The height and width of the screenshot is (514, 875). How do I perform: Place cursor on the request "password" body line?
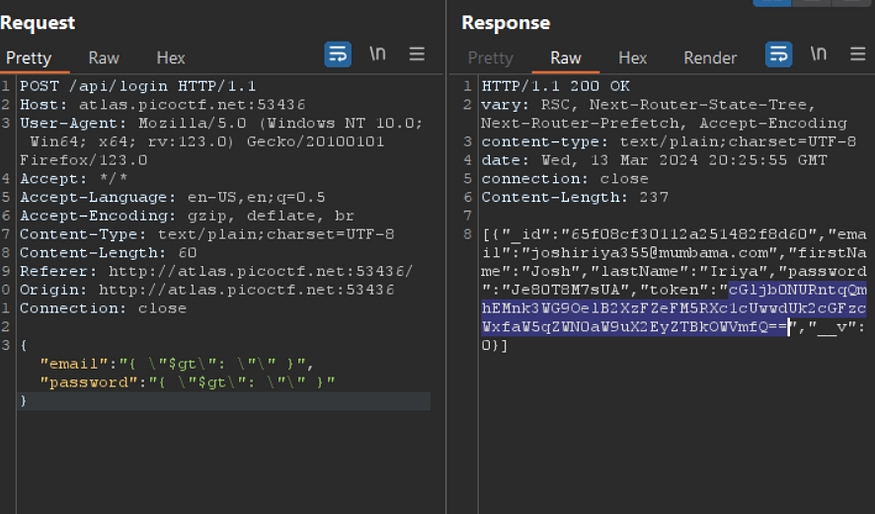point(187,382)
